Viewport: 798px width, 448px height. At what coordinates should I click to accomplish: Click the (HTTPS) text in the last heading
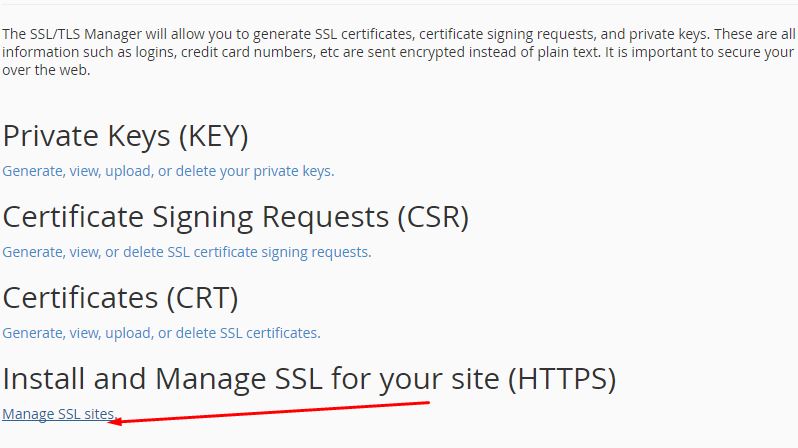(562, 379)
